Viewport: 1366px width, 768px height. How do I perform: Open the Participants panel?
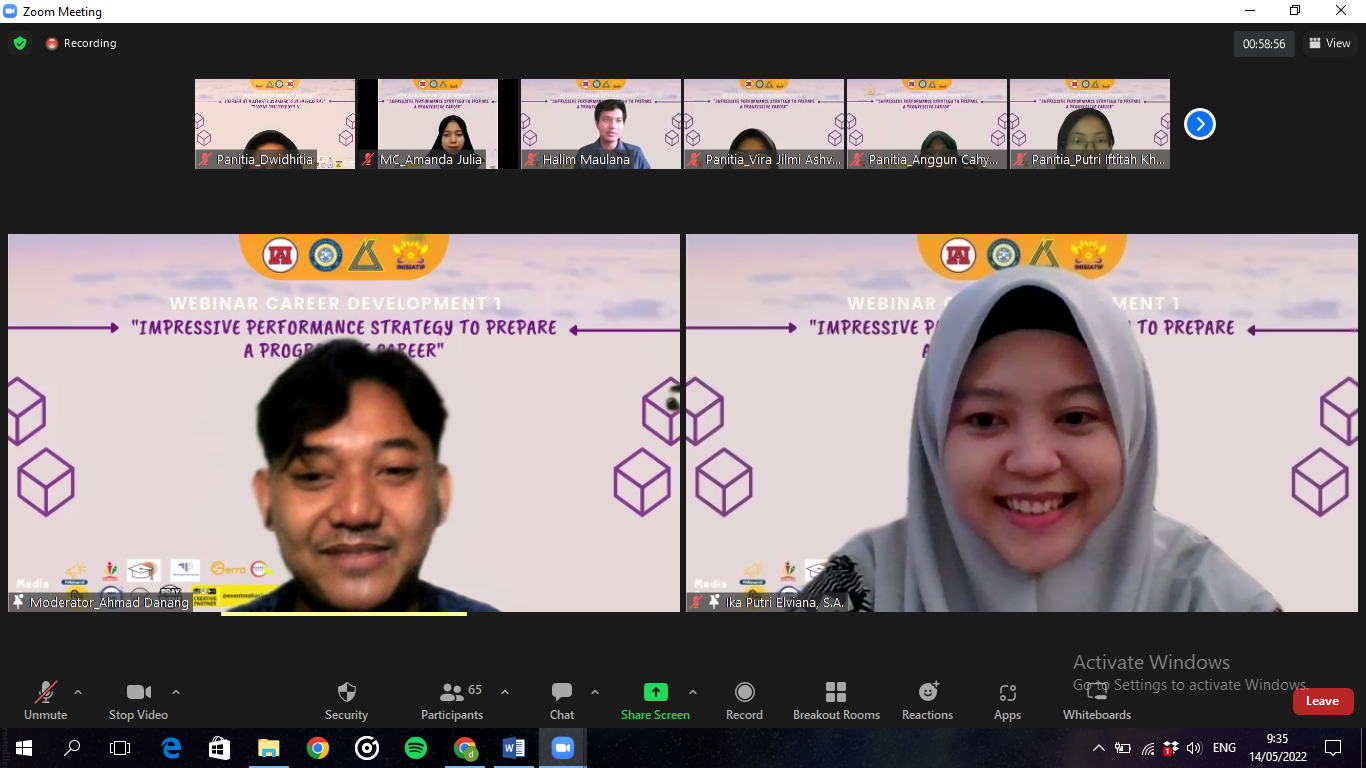452,700
